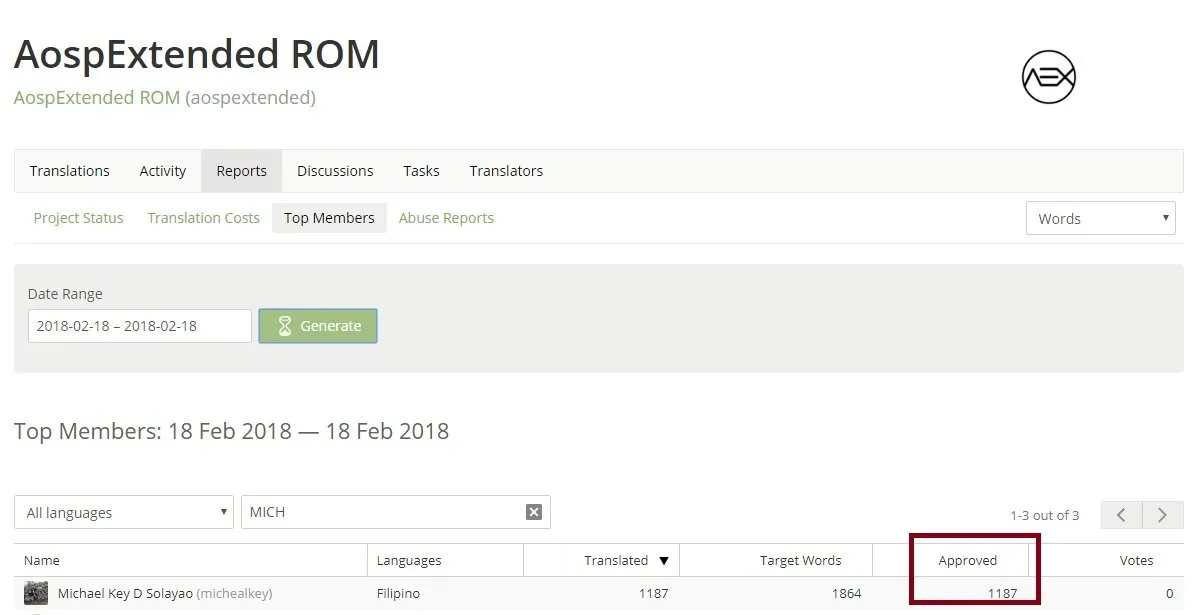This screenshot has height=615, width=1195.
Task: Switch to the Translations tab
Action: coord(69,171)
